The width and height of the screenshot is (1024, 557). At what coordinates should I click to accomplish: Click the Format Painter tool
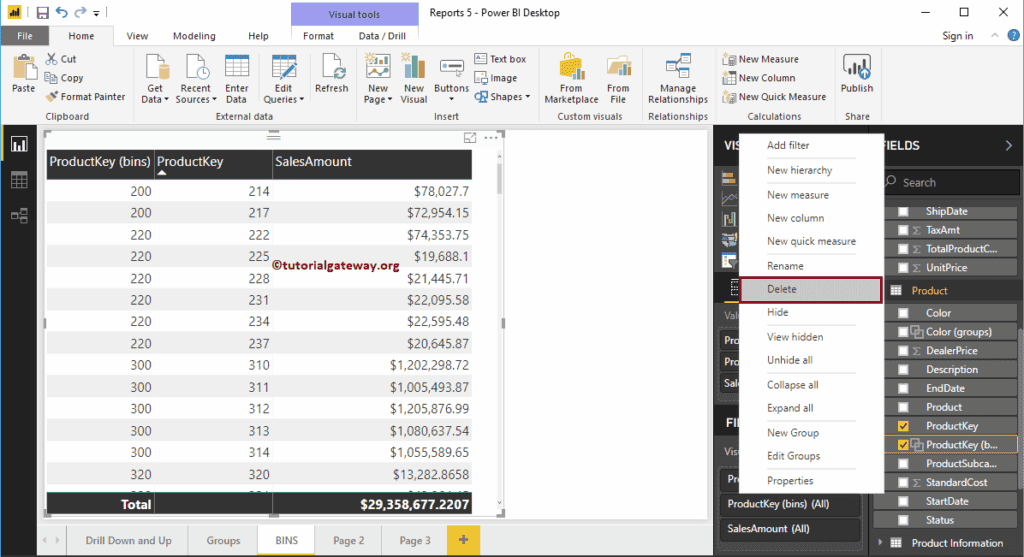click(85, 97)
